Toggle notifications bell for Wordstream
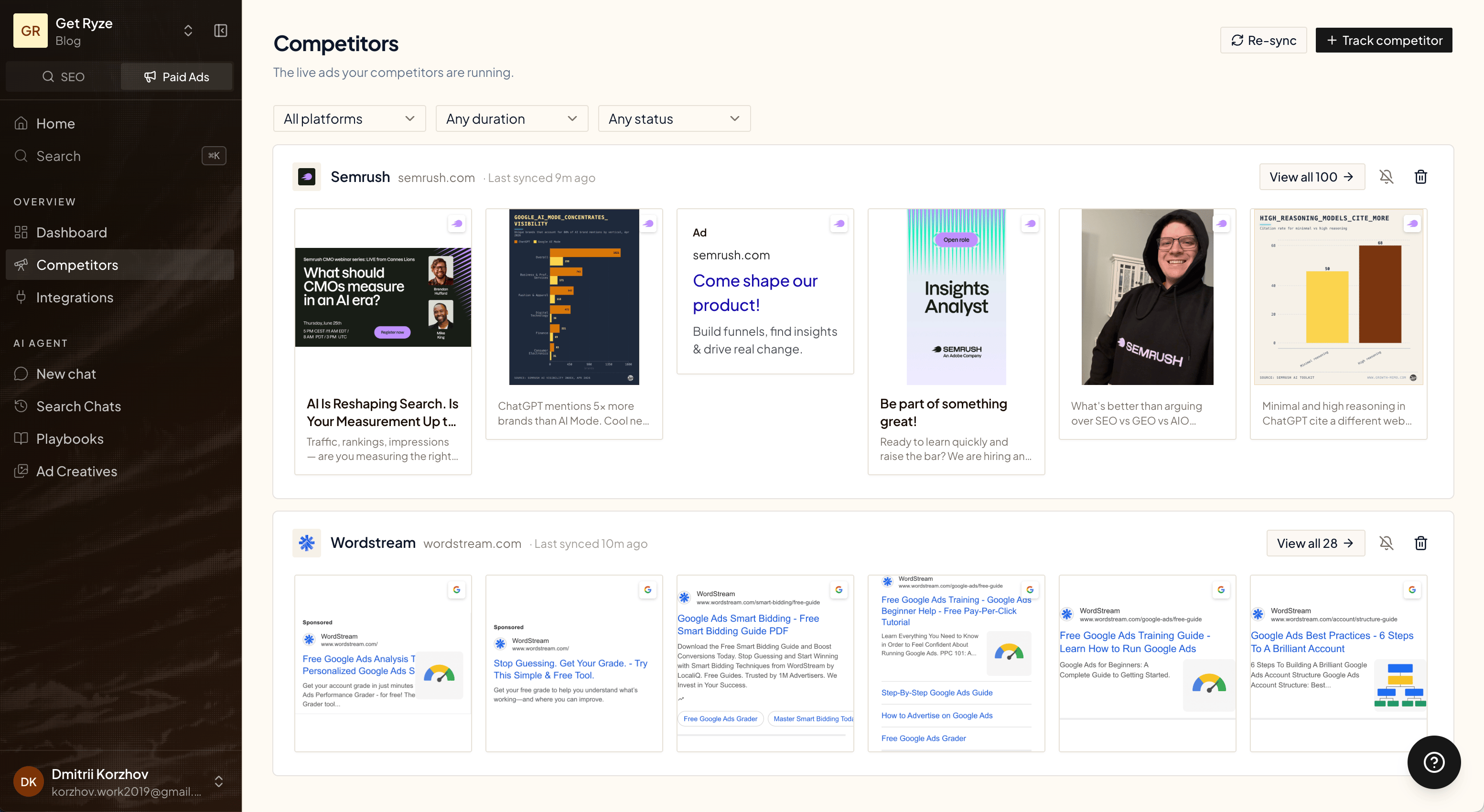This screenshot has width=1484, height=812. pyautogui.click(x=1386, y=543)
